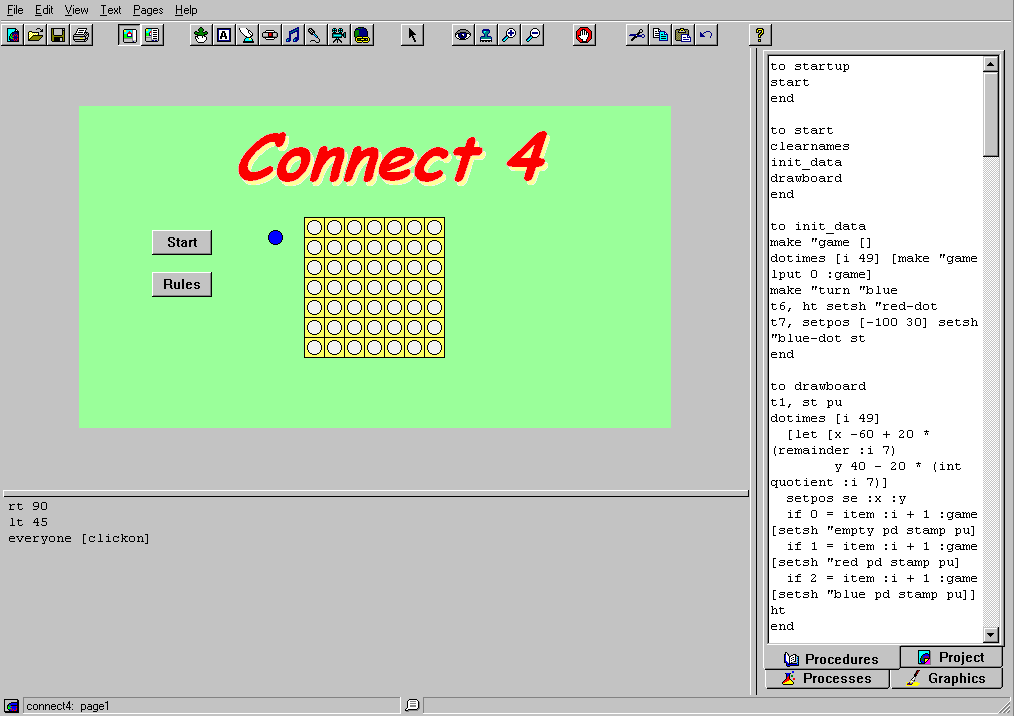Select the eye tool in toolbar
Image resolution: width=1014 pixels, height=716 pixels.
point(462,35)
